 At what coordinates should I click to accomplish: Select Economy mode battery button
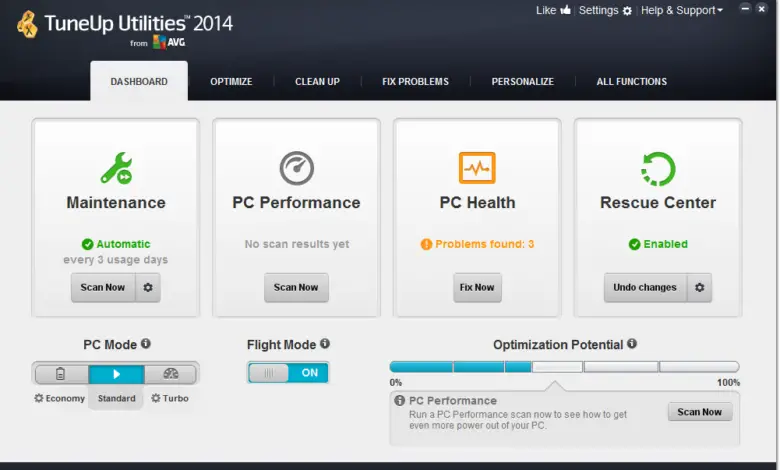pyautogui.click(x=61, y=374)
